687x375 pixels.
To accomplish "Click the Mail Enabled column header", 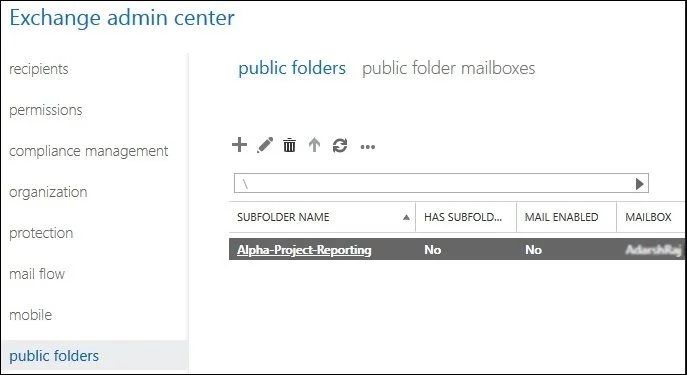I will point(567,217).
